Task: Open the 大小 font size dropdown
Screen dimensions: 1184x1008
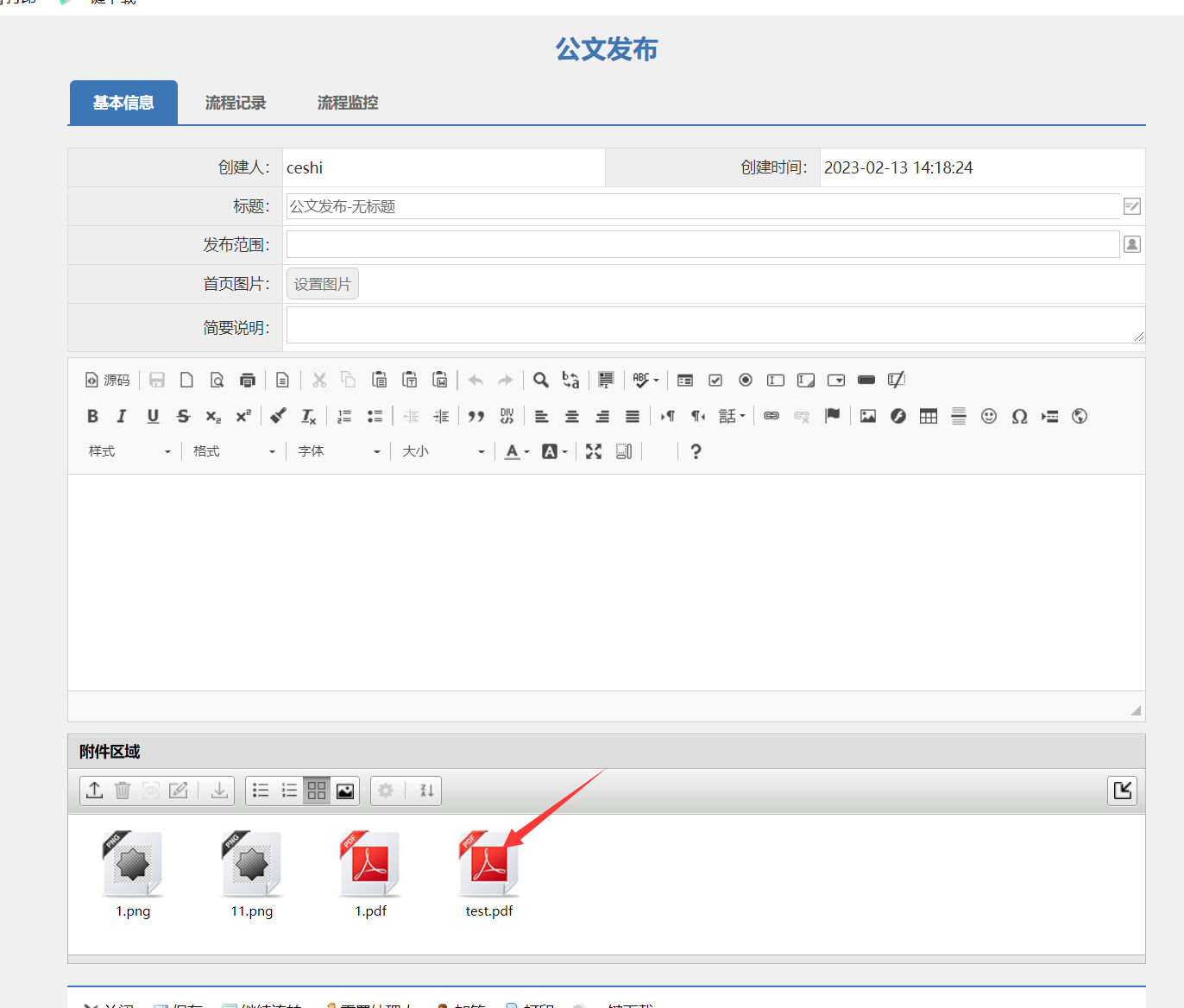Action: [443, 451]
